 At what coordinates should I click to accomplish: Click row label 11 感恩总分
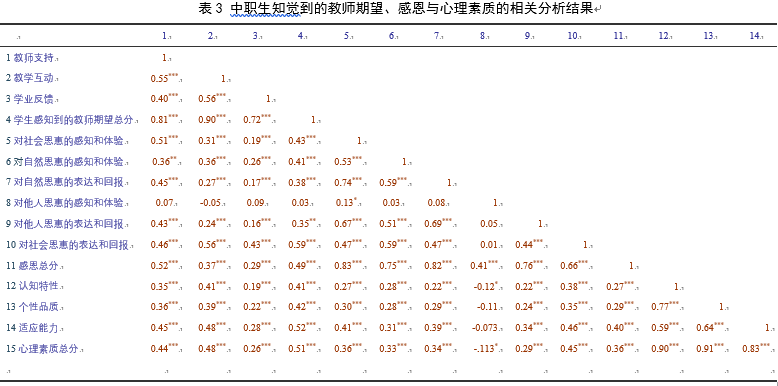pos(33,266)
